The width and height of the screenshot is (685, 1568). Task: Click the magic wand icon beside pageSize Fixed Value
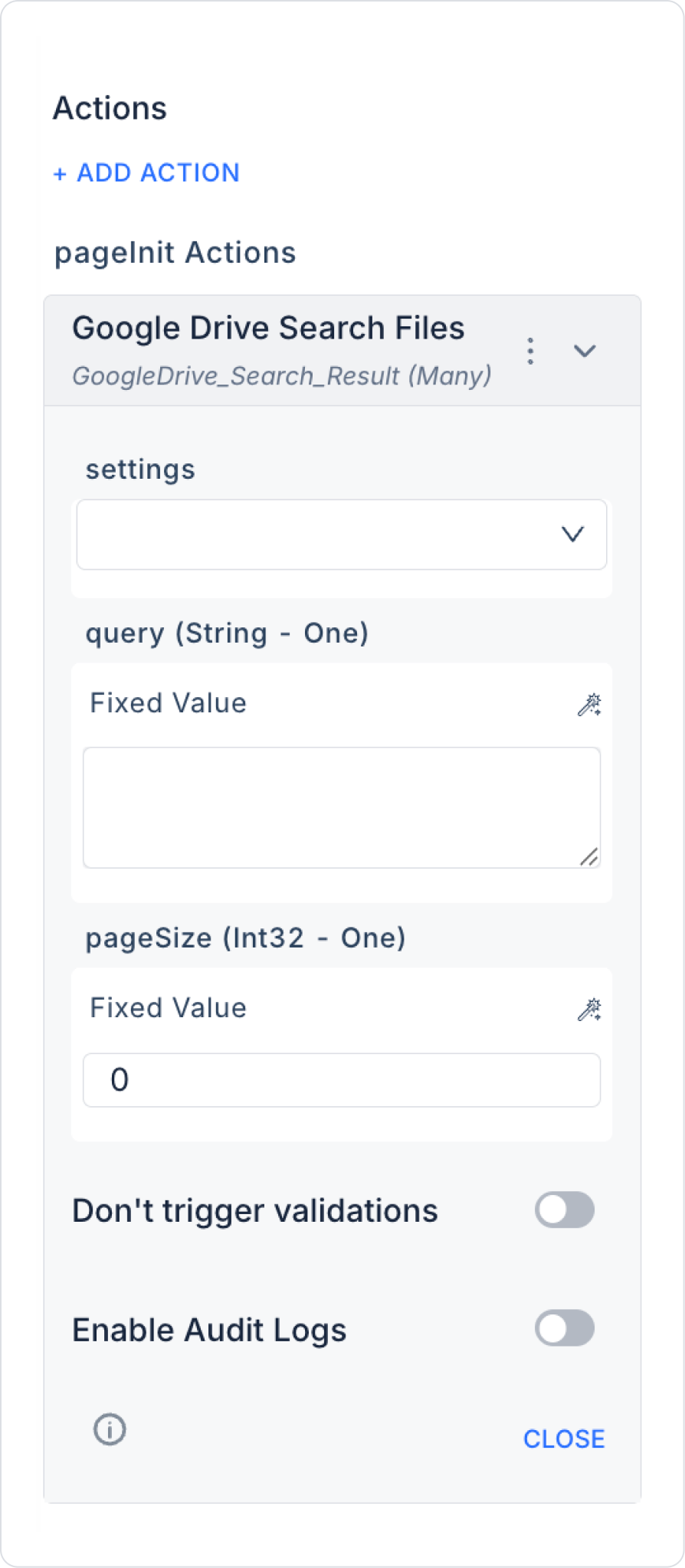589,1009
